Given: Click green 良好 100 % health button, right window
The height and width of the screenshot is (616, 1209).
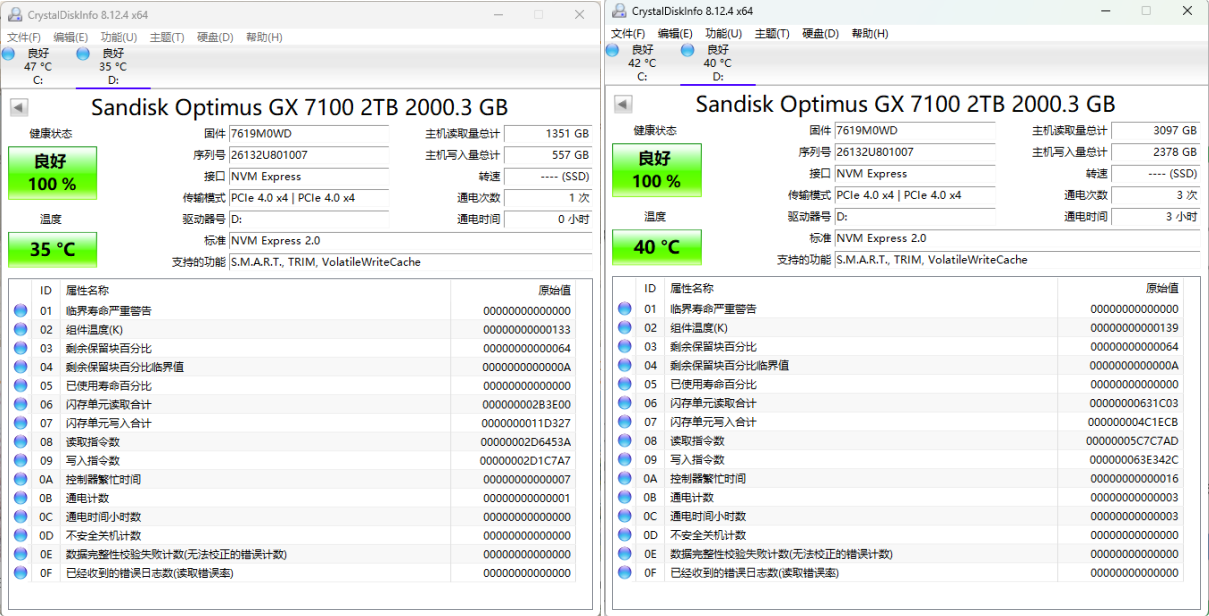Looking at the screenshot, I should tap(656, 170).
